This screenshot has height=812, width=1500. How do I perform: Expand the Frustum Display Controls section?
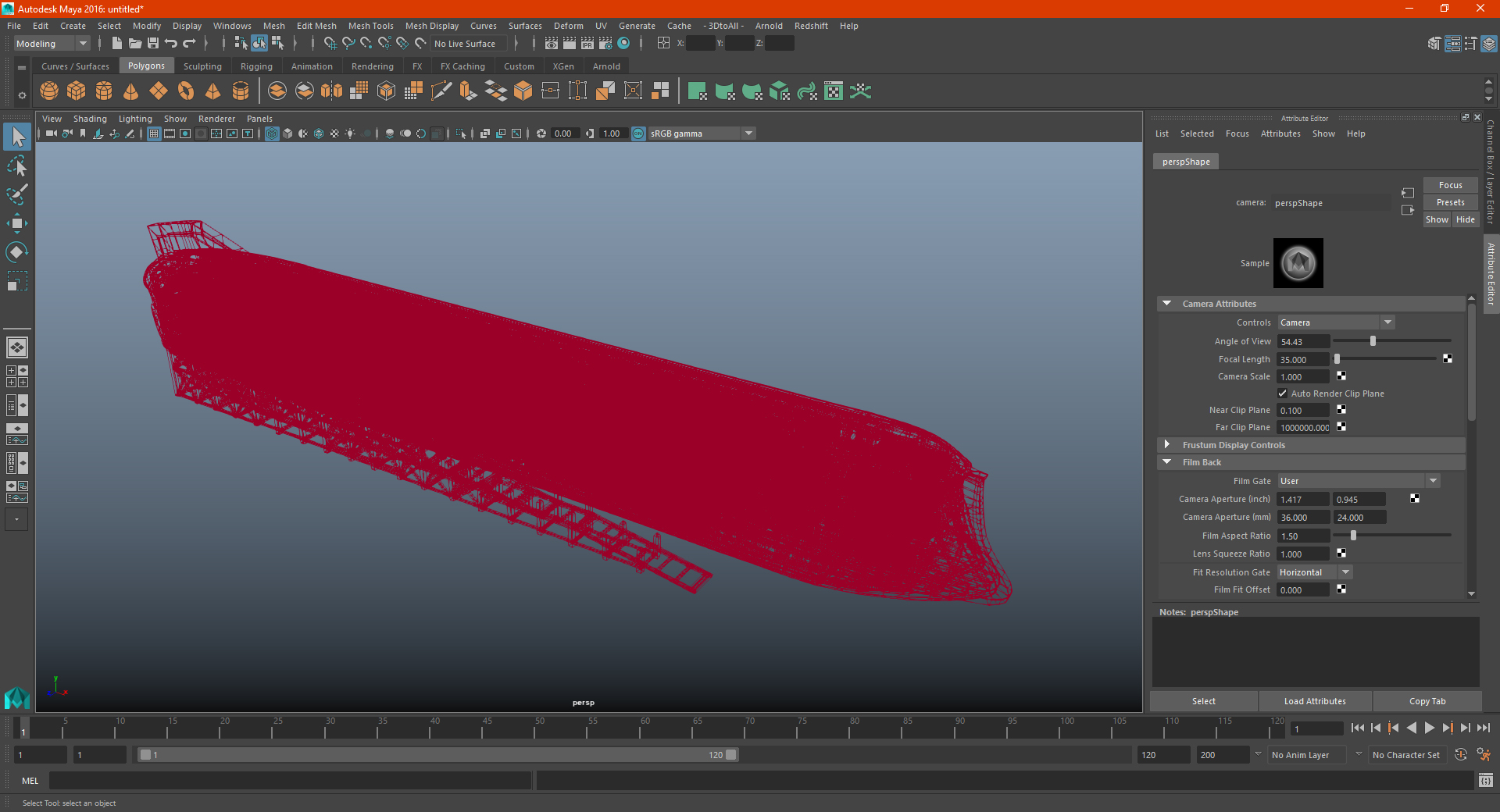tap(1167, 445)
